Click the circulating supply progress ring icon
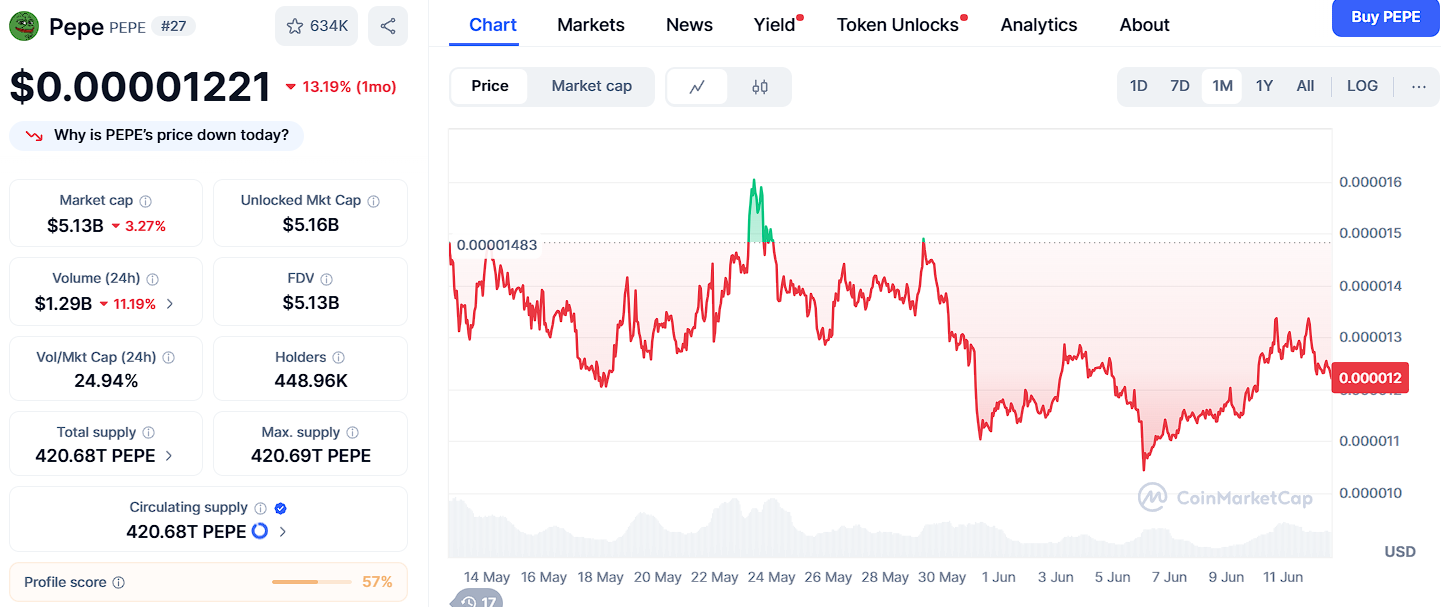This screenshot has width=1441, height=607. [260, 531]
